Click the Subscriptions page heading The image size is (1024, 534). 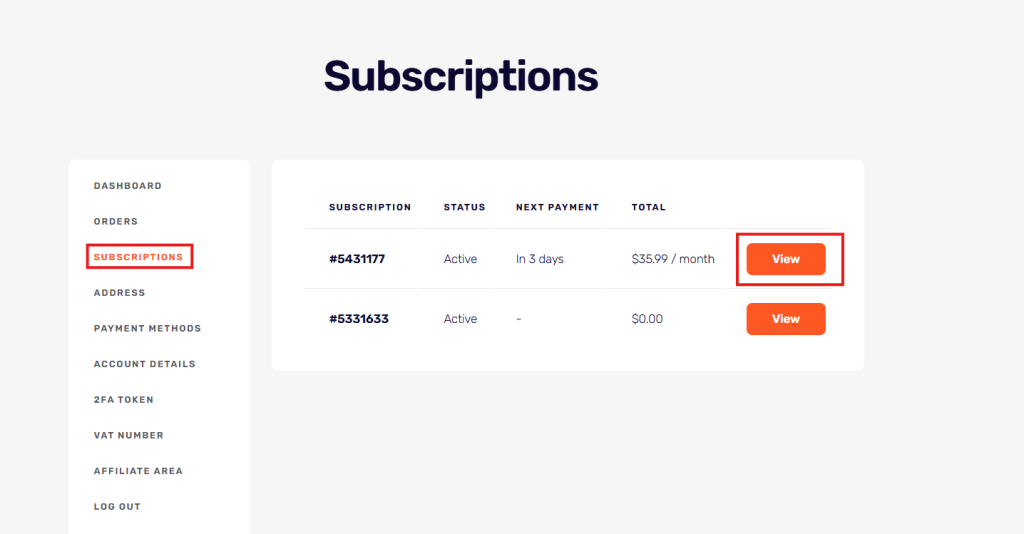(x=461, y=78)
